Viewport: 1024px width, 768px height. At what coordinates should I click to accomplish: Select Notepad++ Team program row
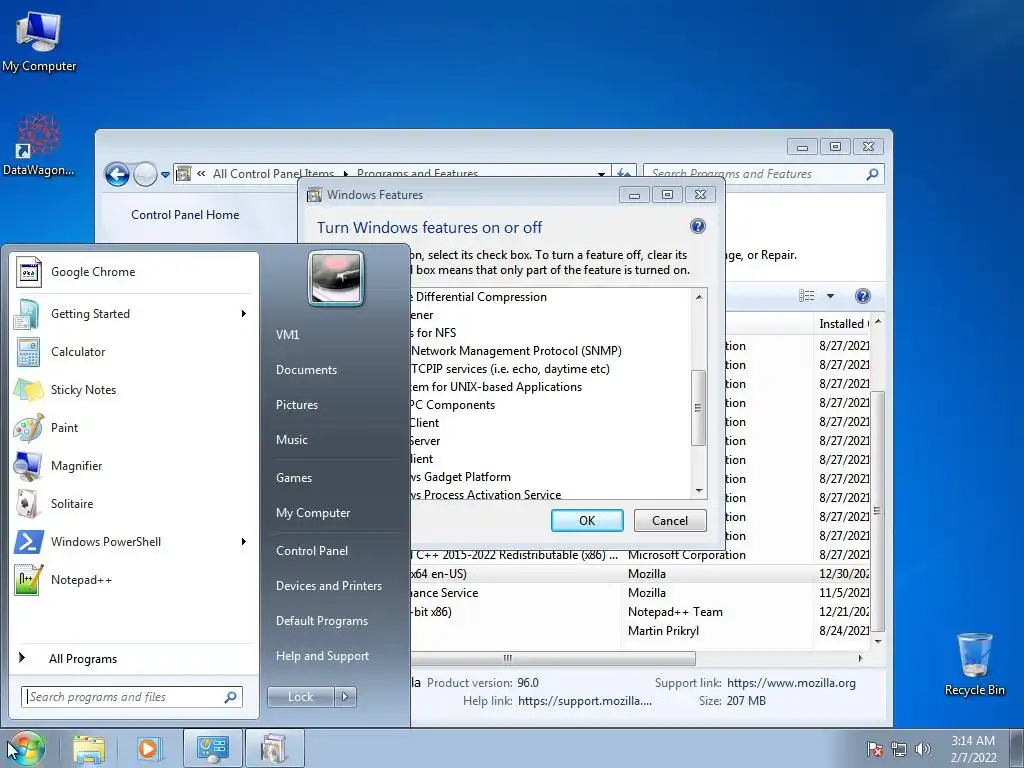pyautogui.click(x=640, y=612)
